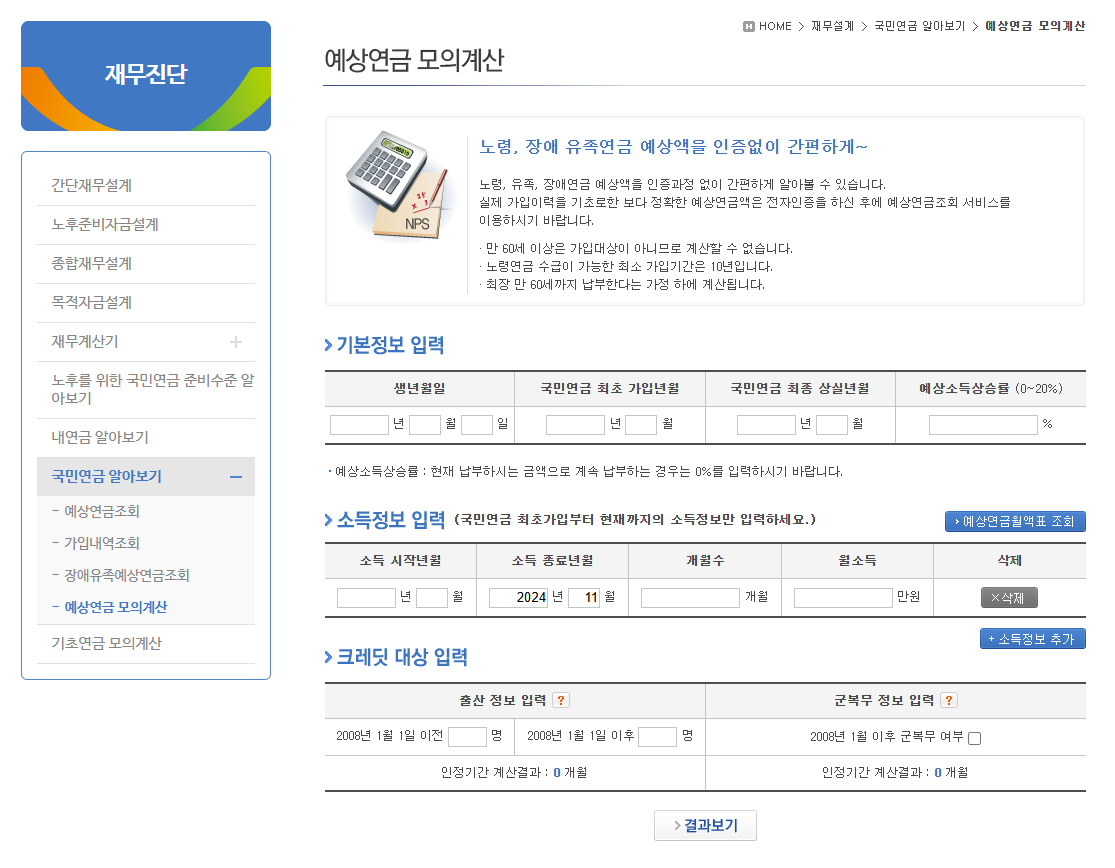This screenshot has height=868, width=1115.
Task: Click the 크레딧 대상 입력 section heading
Action: pyautogui.click(x=402, y=657)
